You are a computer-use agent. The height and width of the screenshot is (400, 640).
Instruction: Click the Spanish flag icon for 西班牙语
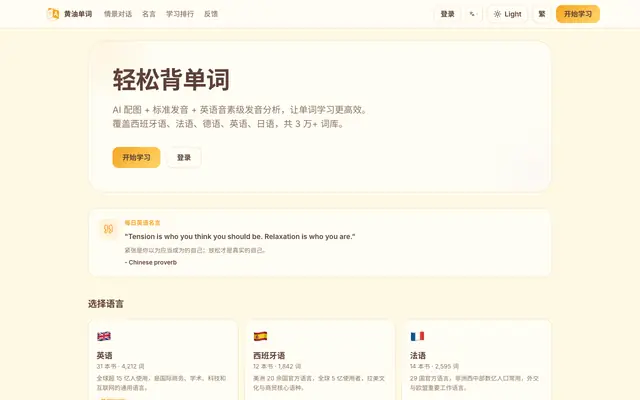(260, 336)
